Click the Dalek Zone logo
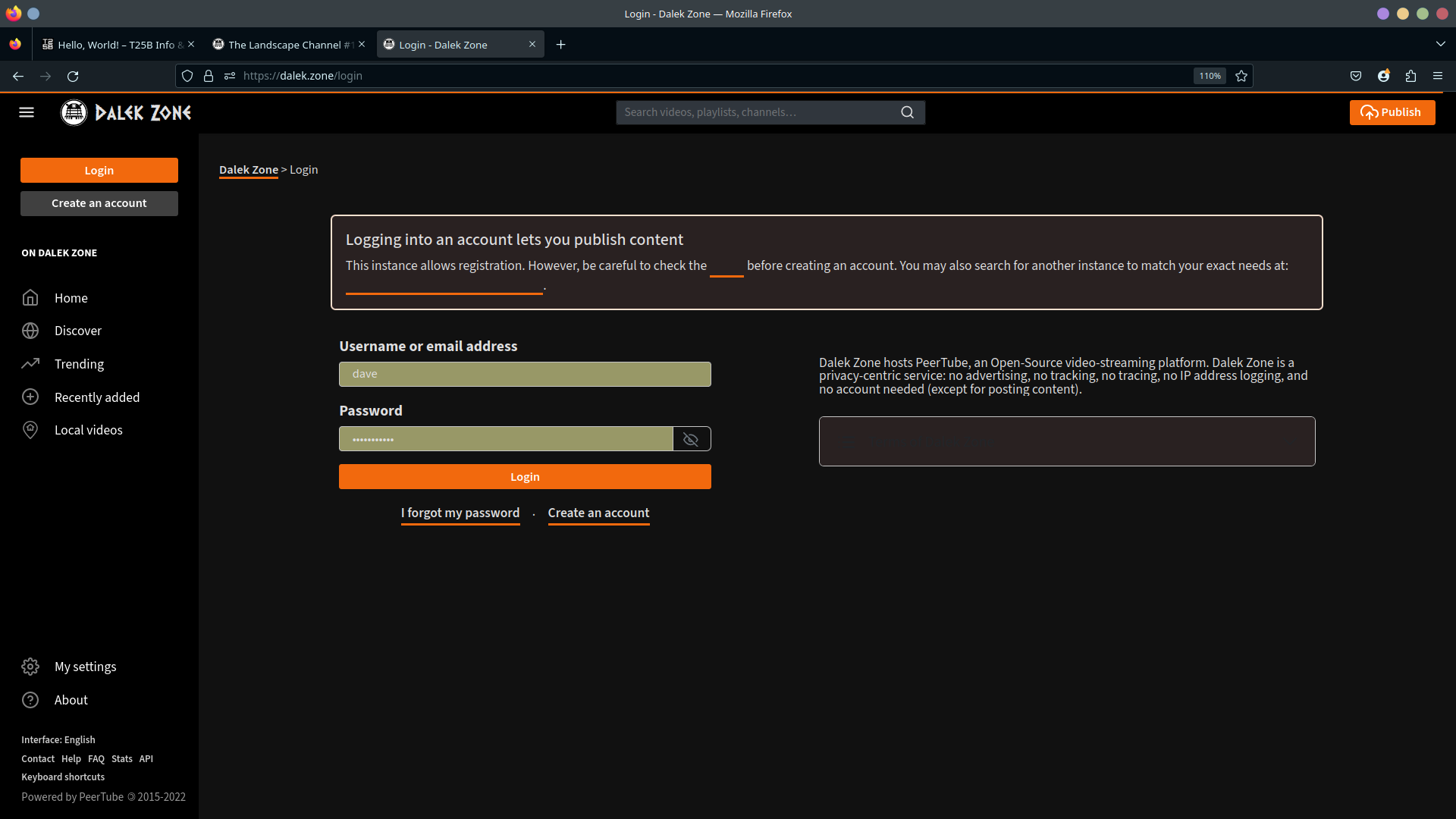The height and width of the screenshot is (819, 1456). (x=125, y=112)
